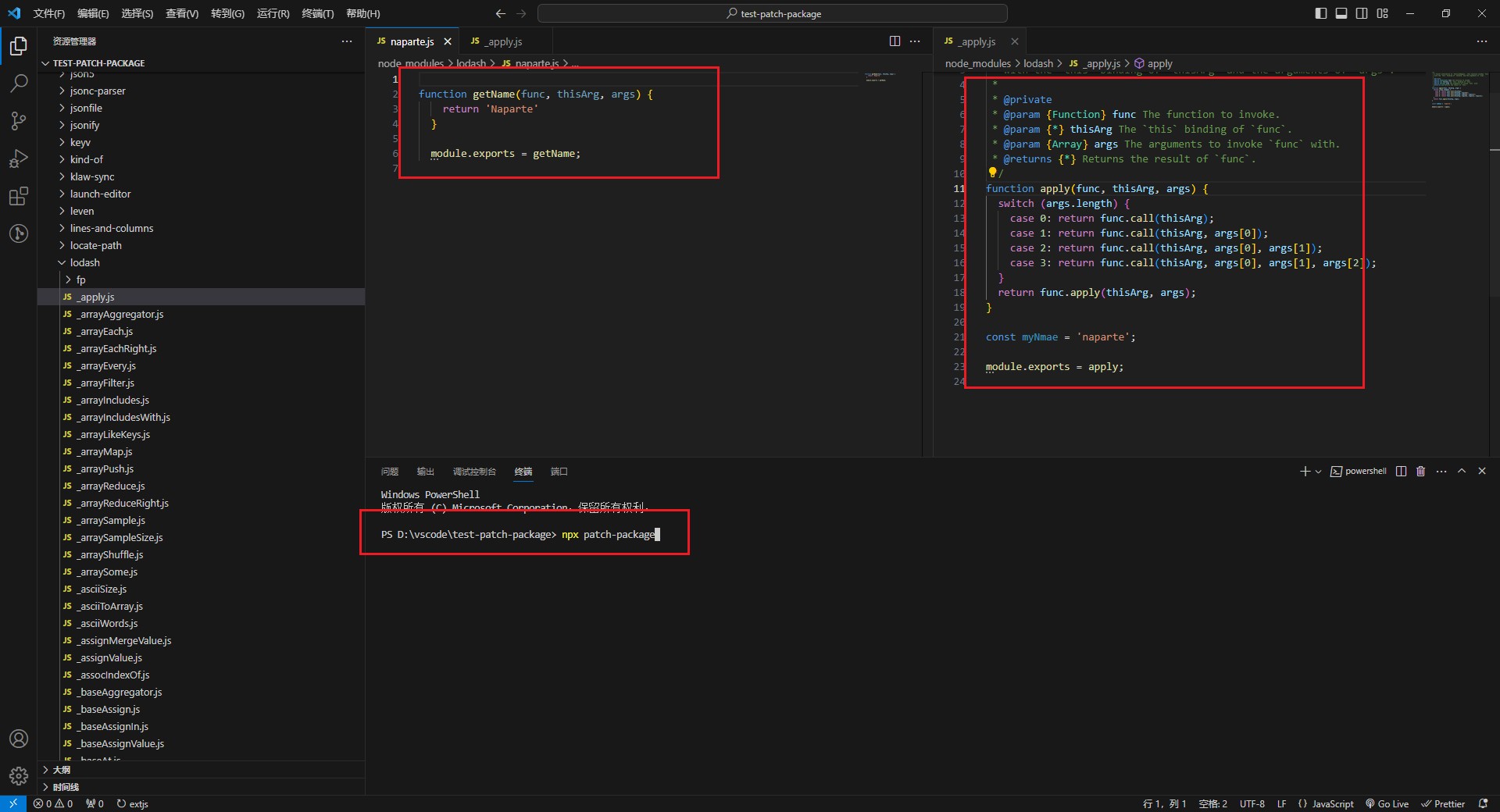Click the right editor minimap
This screenshot has width=1500, height=812.
tap(1458, 90)
